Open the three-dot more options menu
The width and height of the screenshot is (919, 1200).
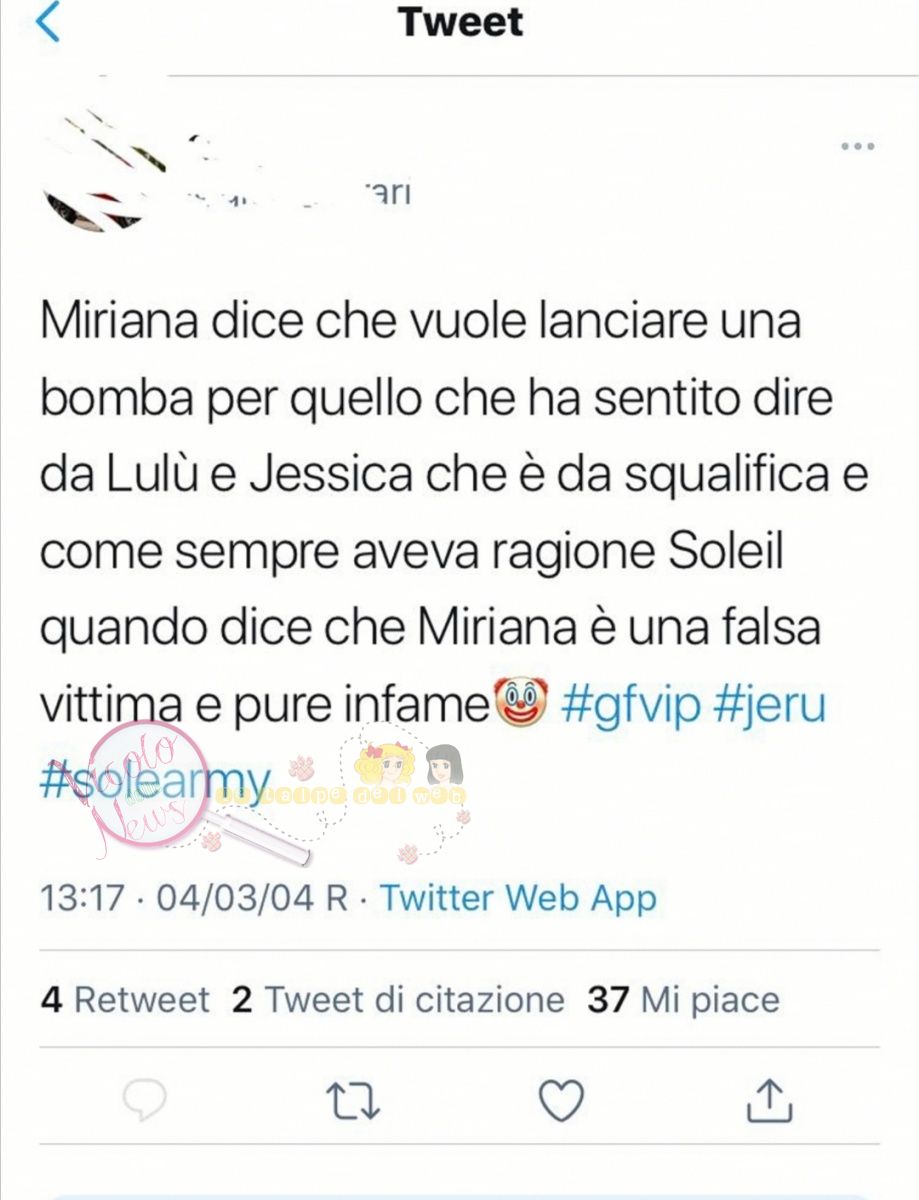857,147
